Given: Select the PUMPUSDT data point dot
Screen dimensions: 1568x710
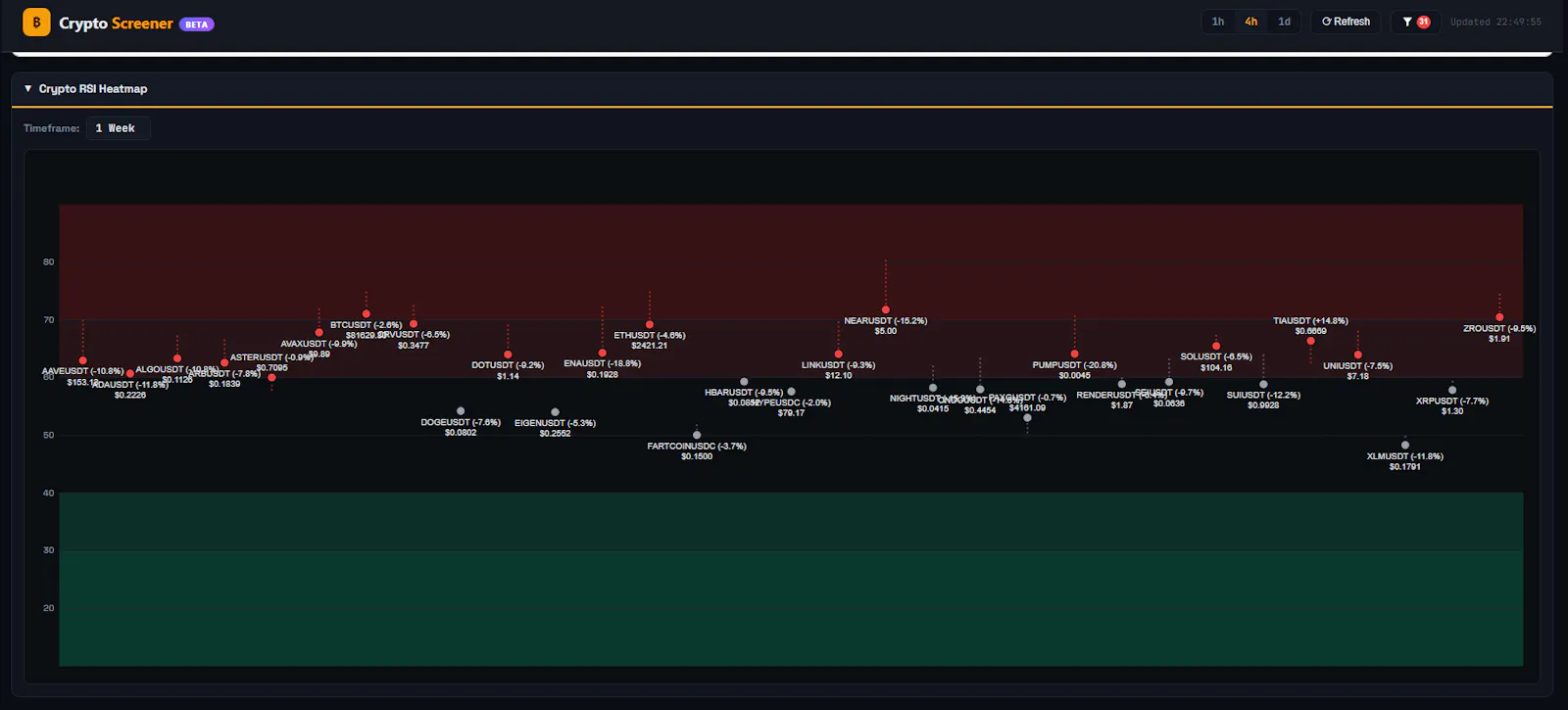Looking at the screenshot, I should (1074, 354).
